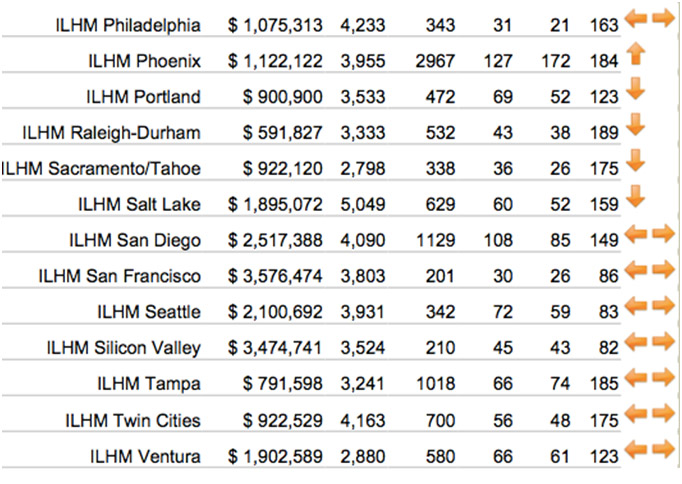Click the left arrow next to ILHM San Diego

click(x=636, y=234)
